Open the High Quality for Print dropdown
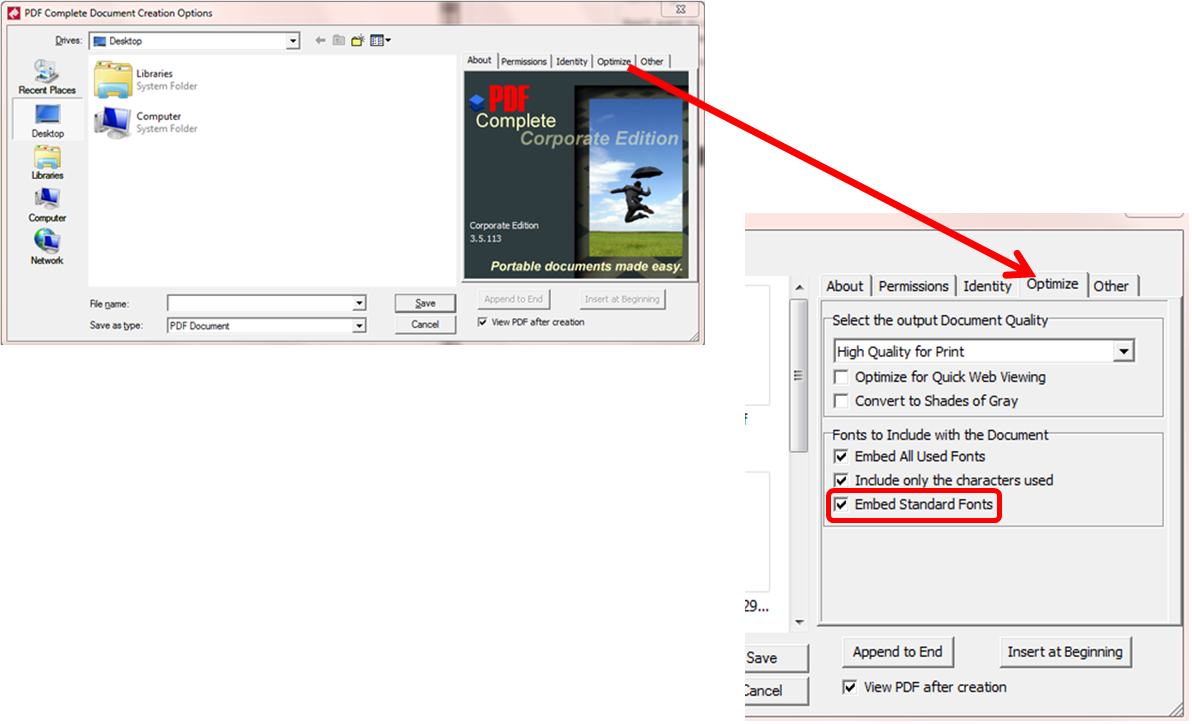Image resolution: width=1192 pixels, height=724 pixels. click(x=984, y=351)
